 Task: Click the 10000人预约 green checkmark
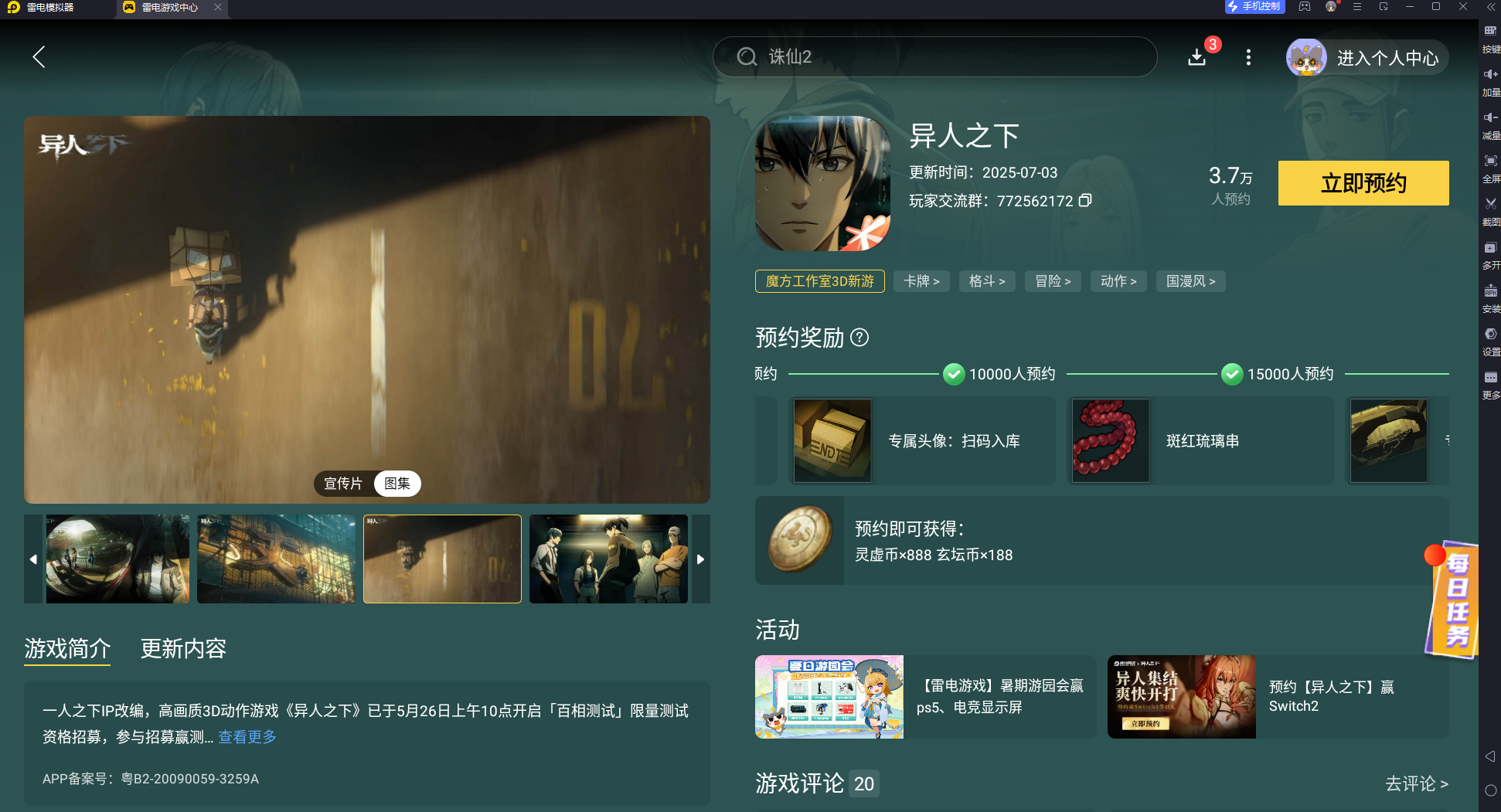954,374
